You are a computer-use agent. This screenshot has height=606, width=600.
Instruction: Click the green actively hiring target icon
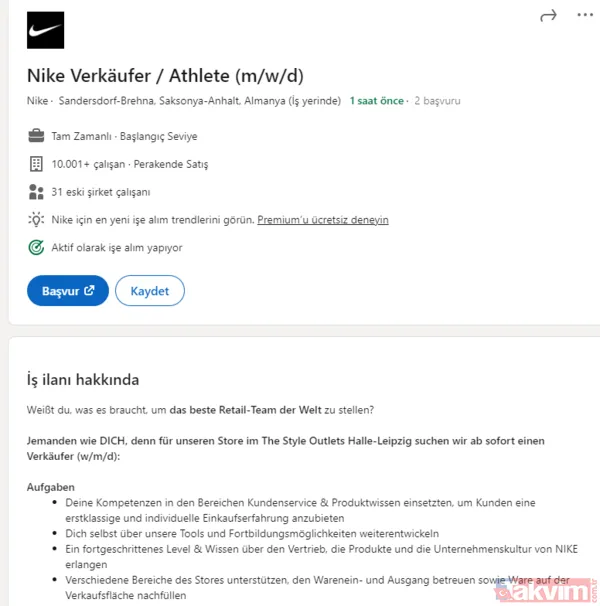pos(36,247)
